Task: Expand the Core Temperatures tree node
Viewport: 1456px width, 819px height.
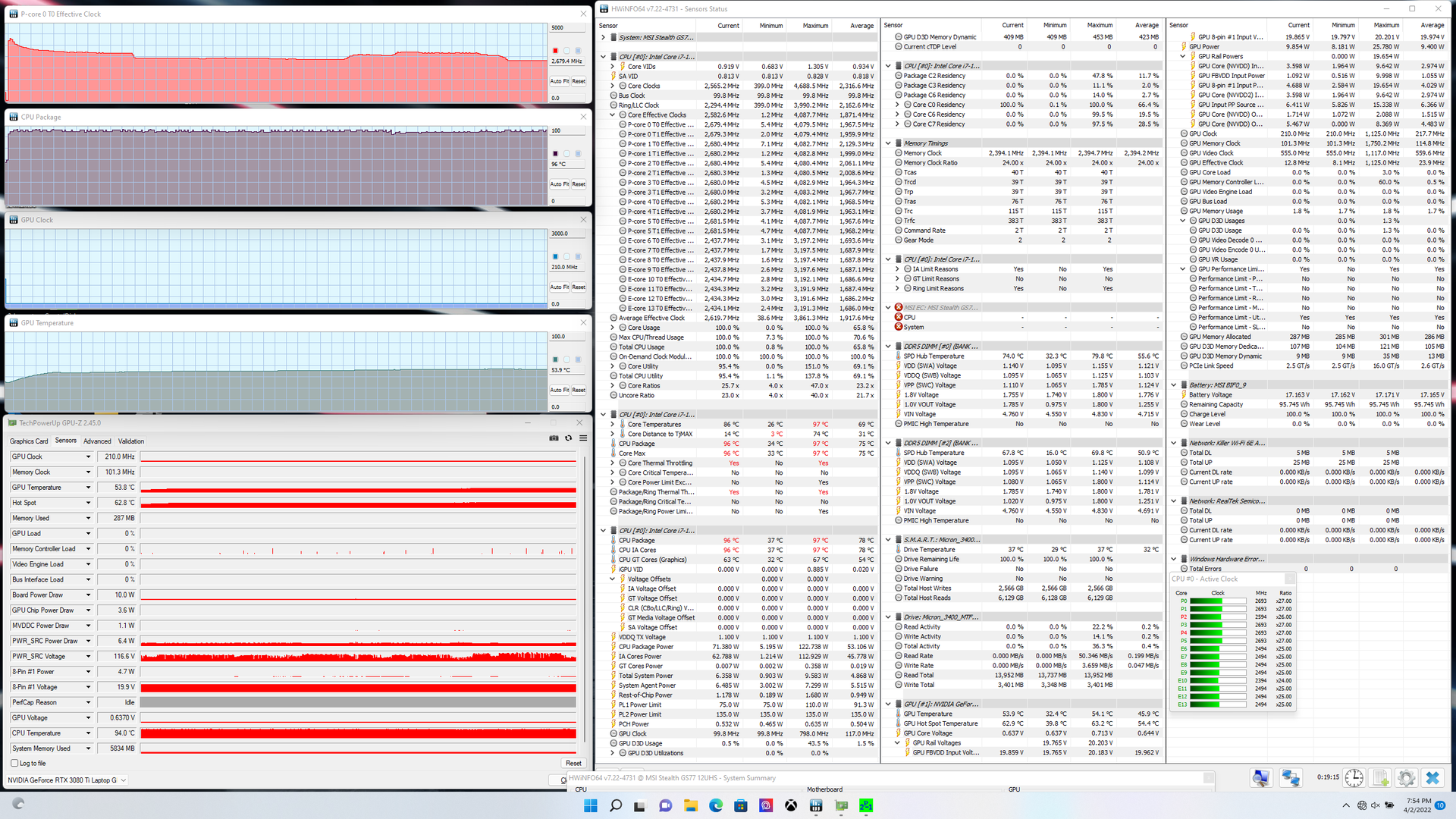Action: point(613,425)
